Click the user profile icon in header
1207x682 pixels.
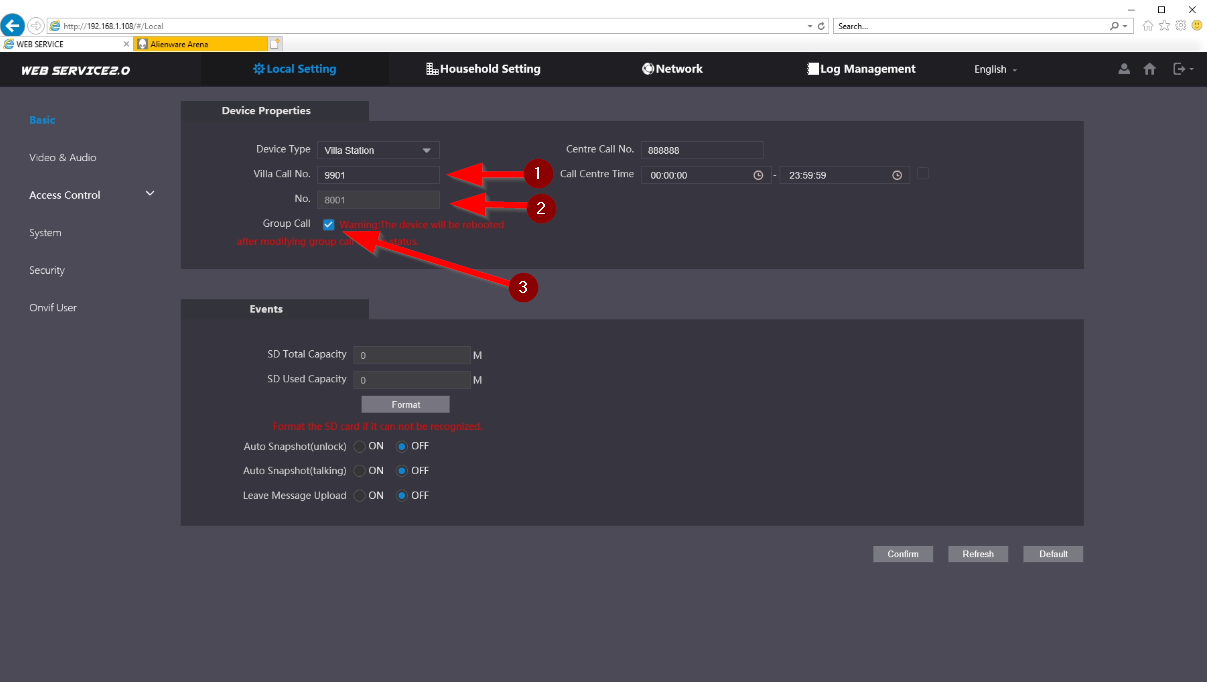pyautogui.click(x=1124, y=69)
